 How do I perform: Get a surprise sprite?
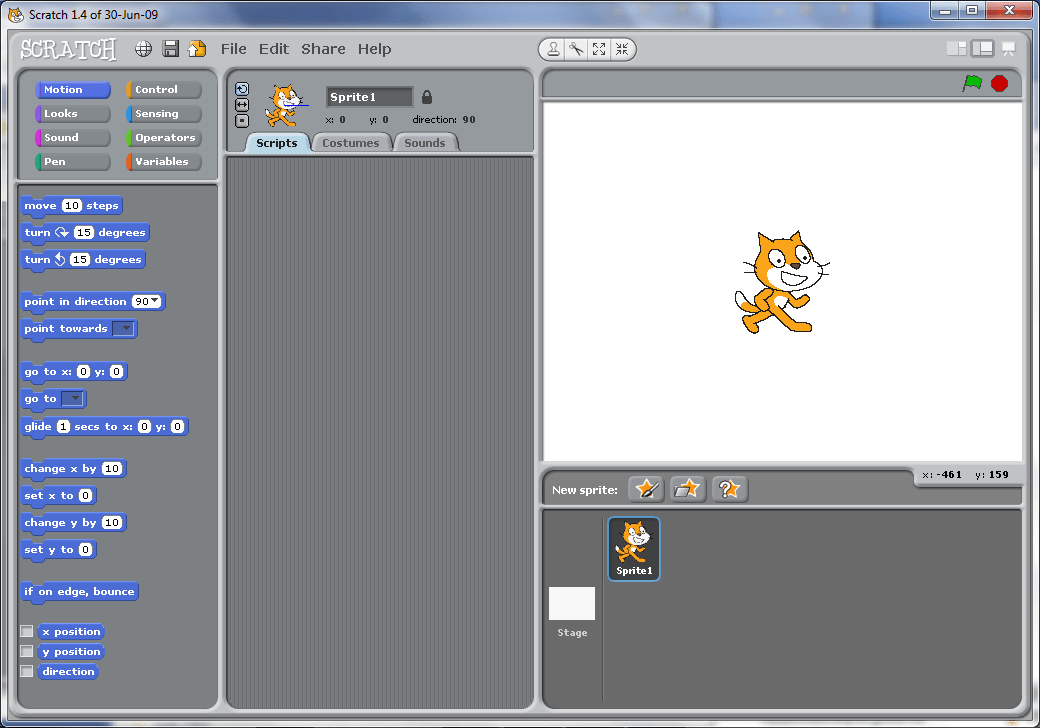pyautogui.click(x=730, y=489)
